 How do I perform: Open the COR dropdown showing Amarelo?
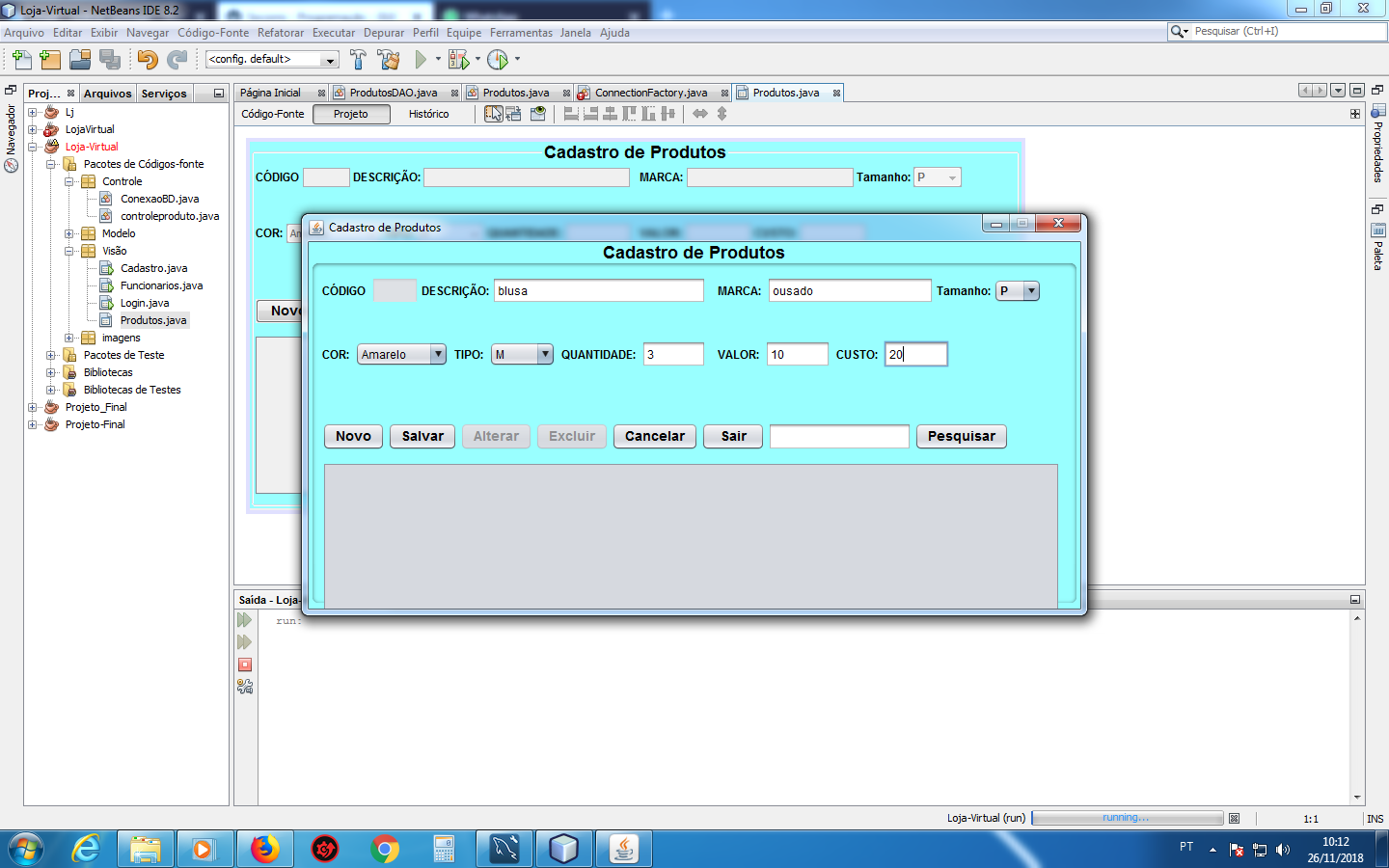pos(401,354)
